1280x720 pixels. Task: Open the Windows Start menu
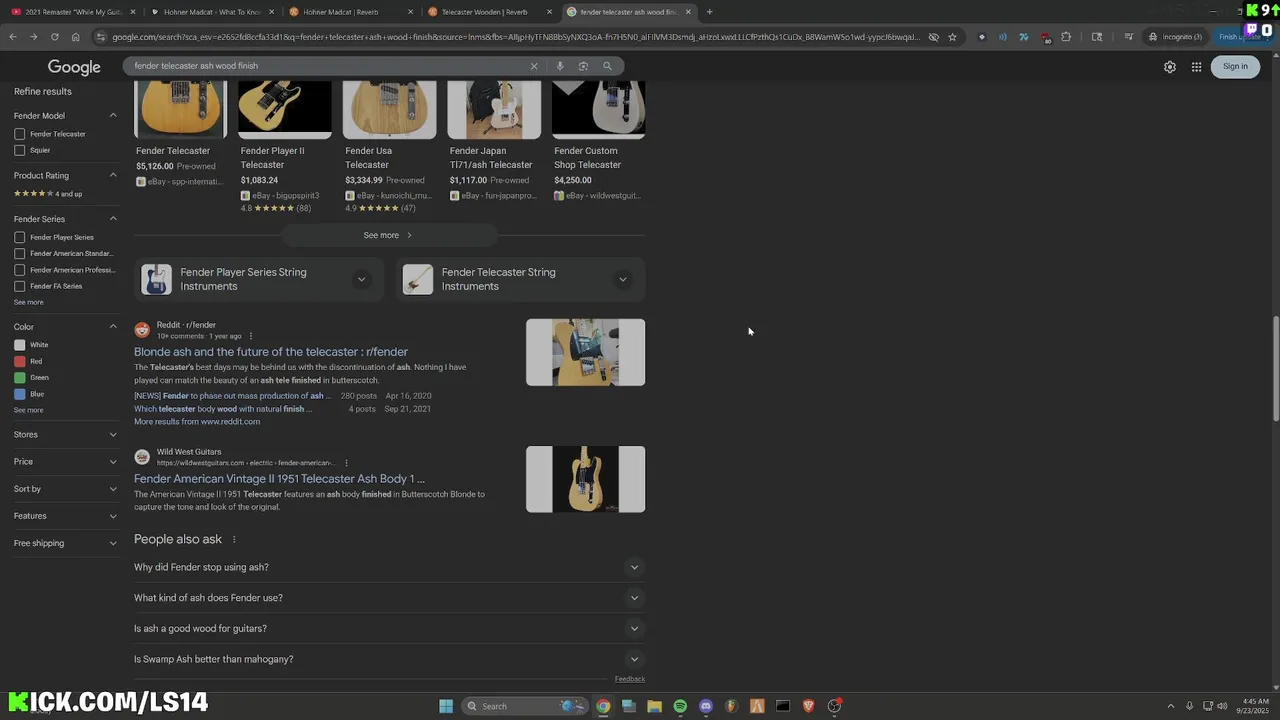446,706
